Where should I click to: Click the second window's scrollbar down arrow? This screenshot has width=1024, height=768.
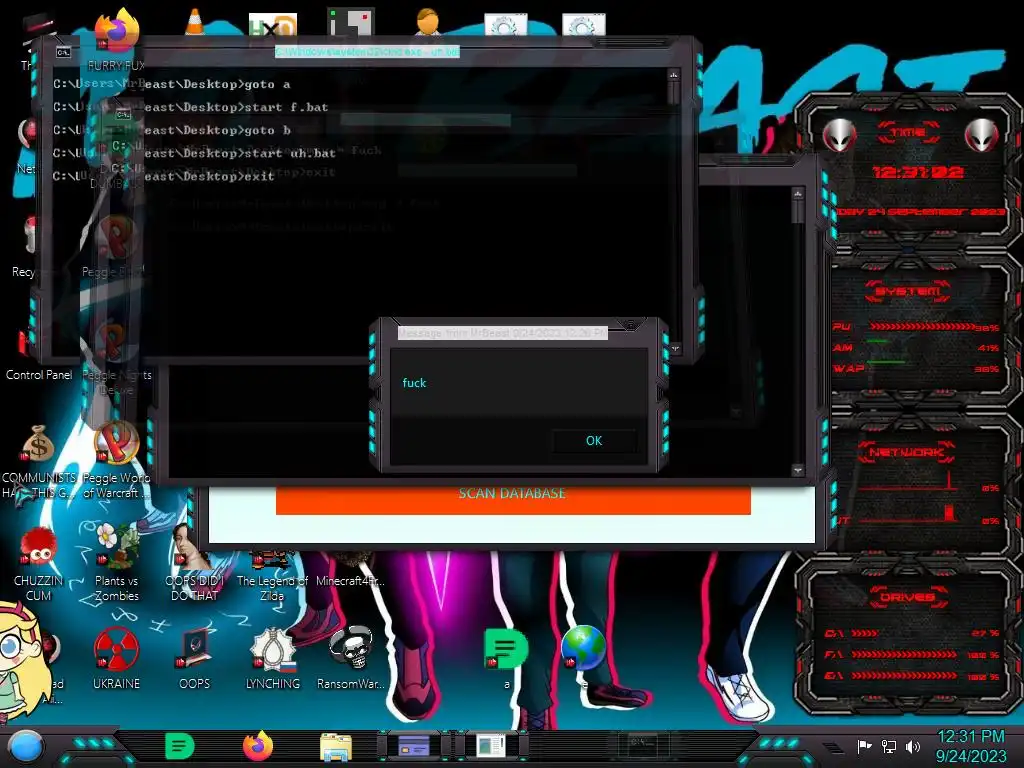pos(797,470)
